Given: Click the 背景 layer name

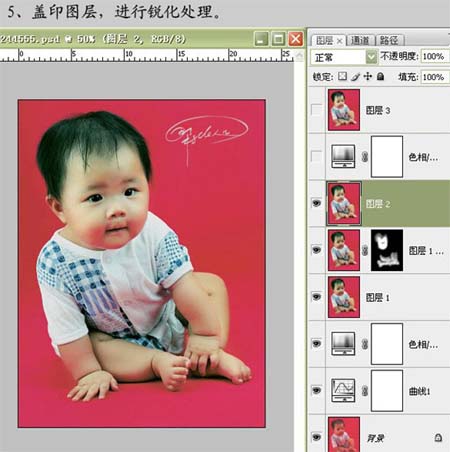Looking at the screenshot, I should click(x=376, y=438).
